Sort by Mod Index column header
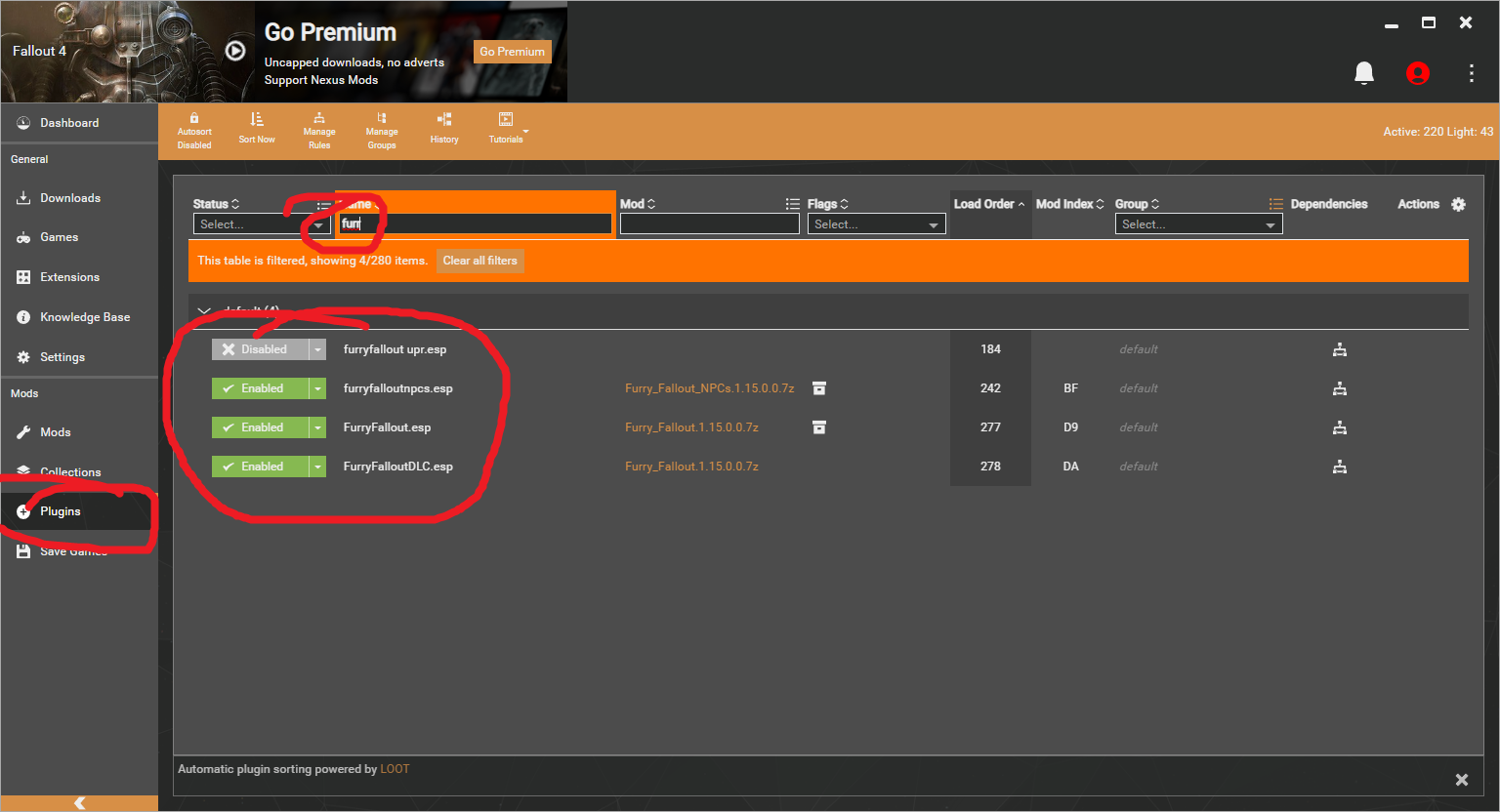This screenshot has height=812, width=1500. 1070,204
